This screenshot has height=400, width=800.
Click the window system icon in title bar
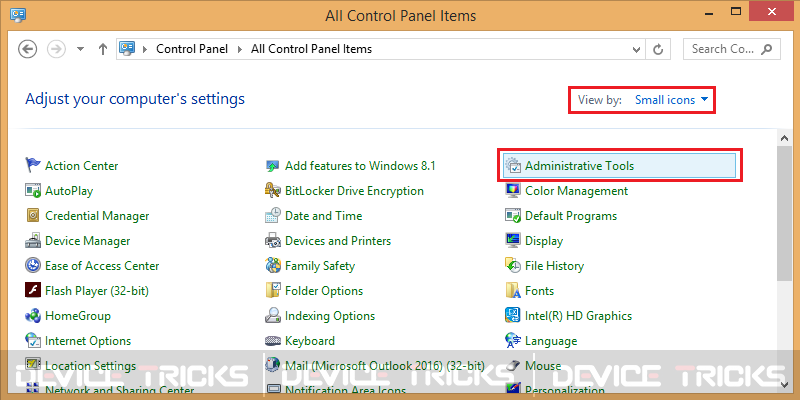pos(18,14)
